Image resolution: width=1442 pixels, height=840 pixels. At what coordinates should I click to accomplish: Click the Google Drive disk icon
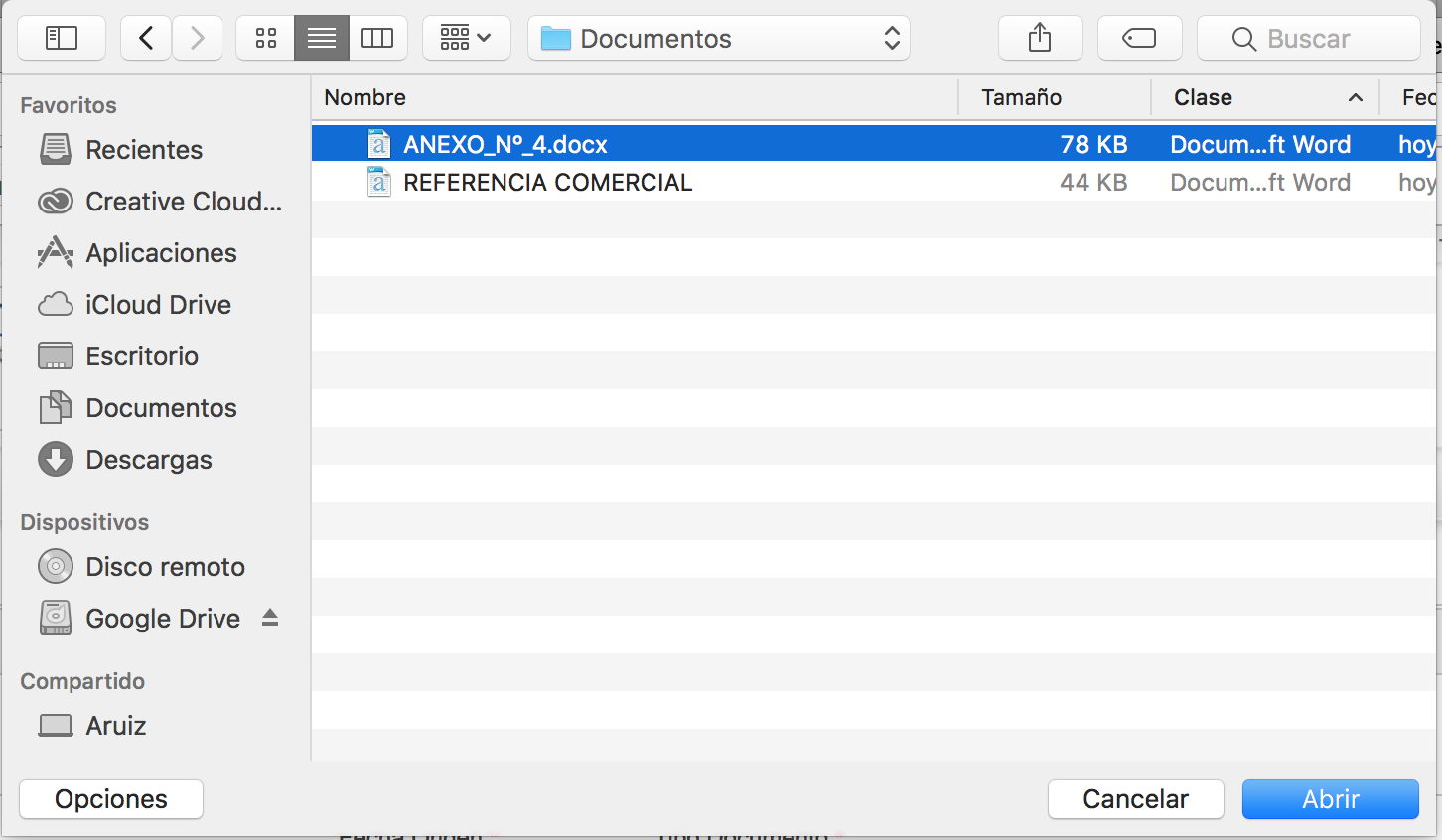[x=56, y=618]
